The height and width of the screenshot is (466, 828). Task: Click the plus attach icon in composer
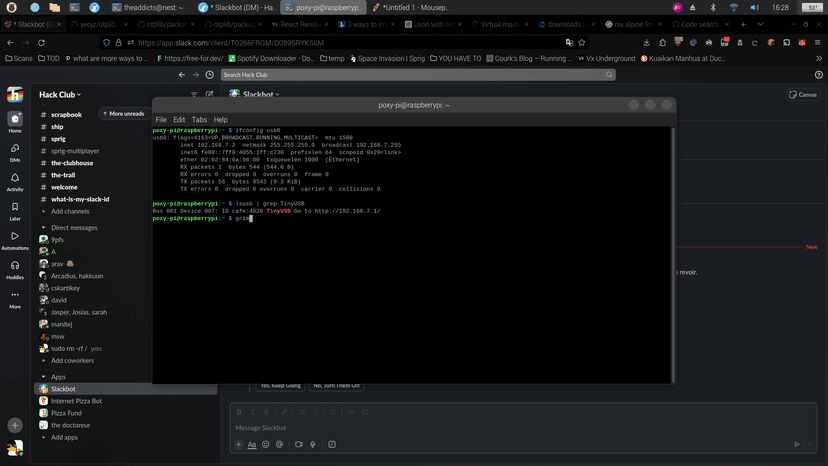coord(238,444)
